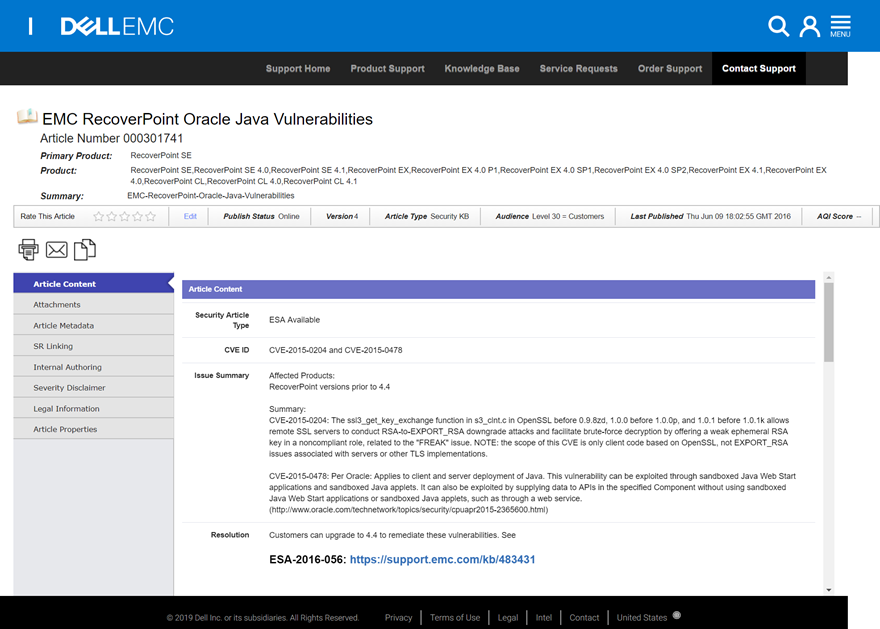
Task: Rate article with first star
Action: (98, 217)
